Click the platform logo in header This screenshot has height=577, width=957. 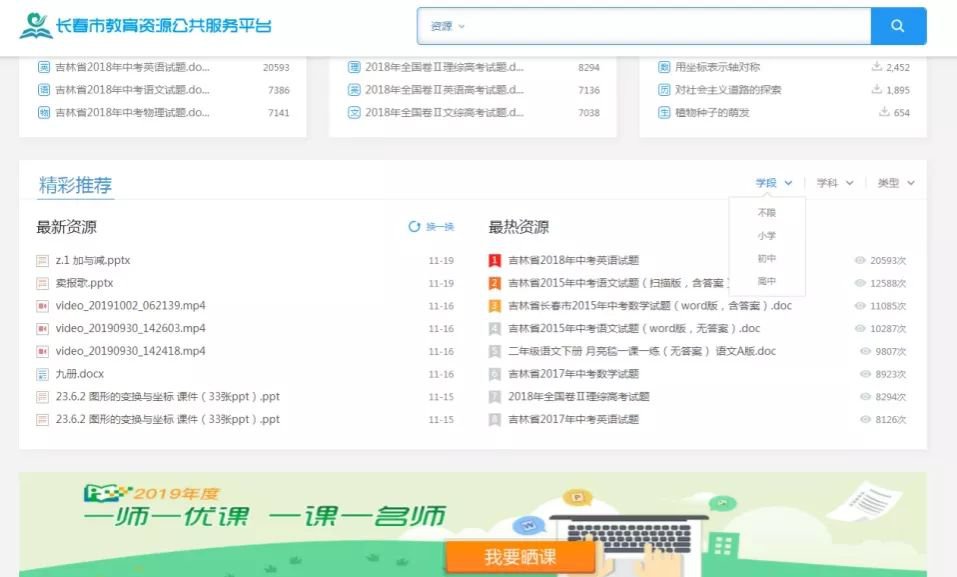(x=36, y=26)
